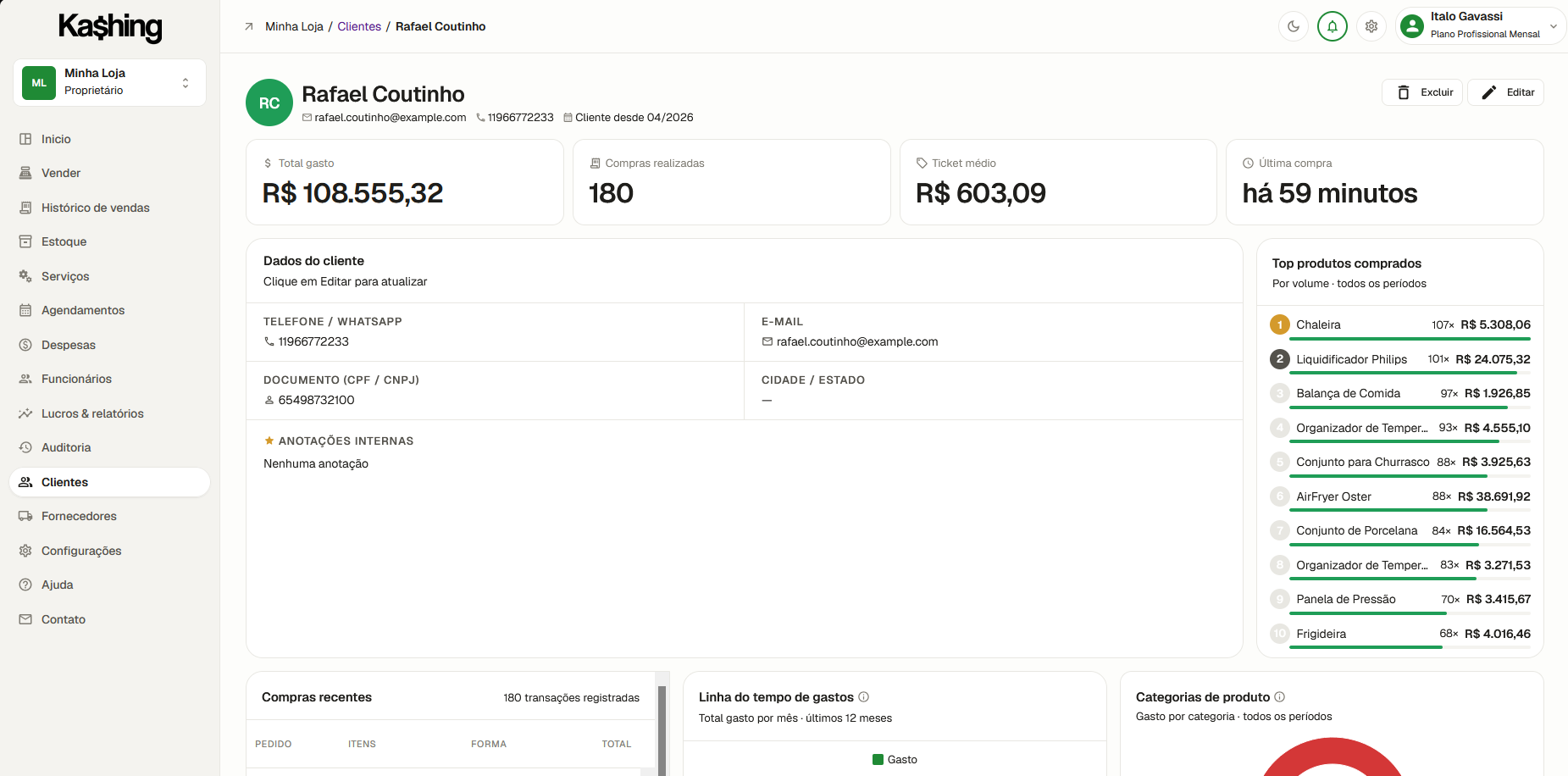This screenshot has height=776, width=1568.
Task: Click Fornecedores truck icon
Action: point(25,516)
